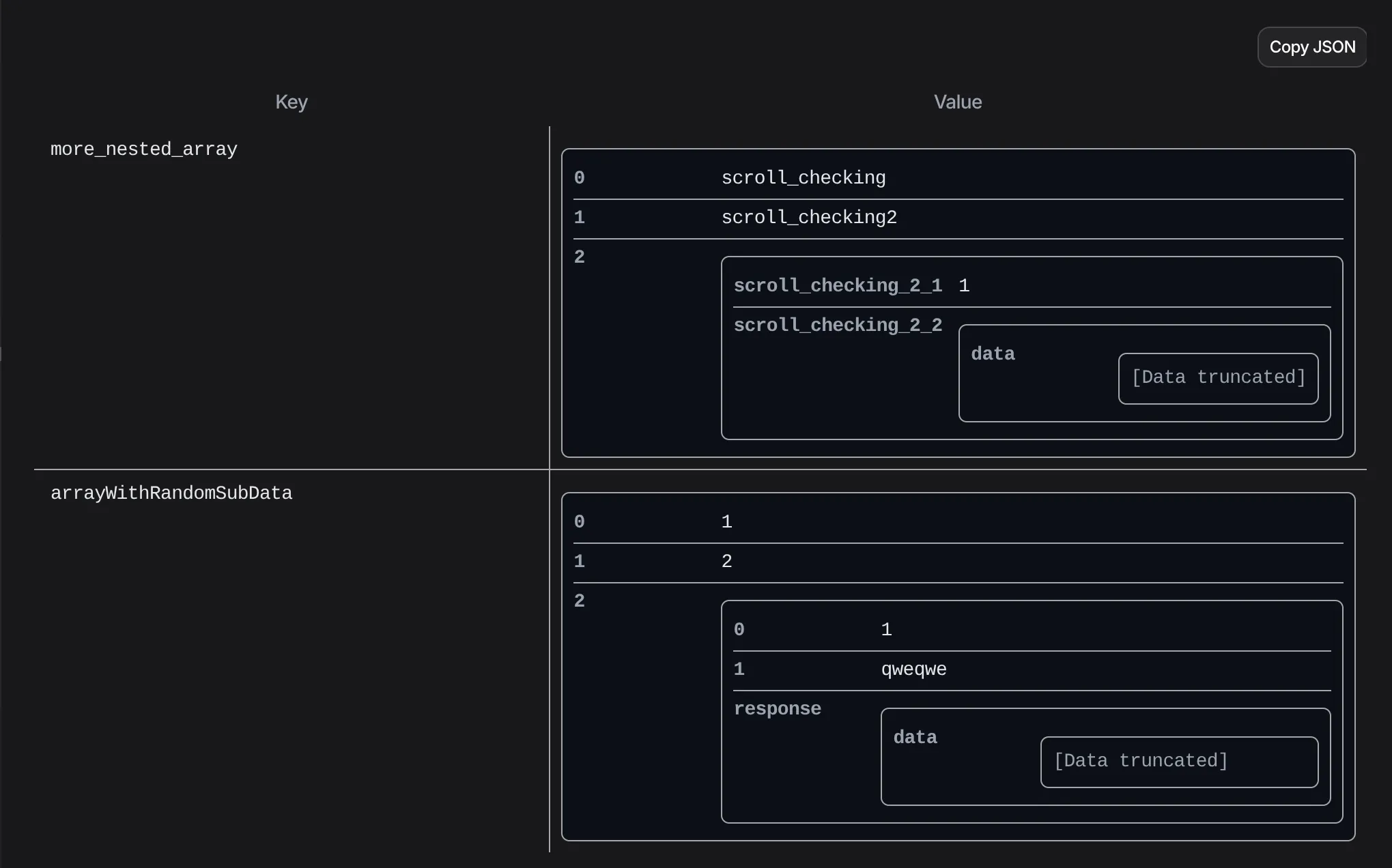Click Data truncated box under response

1179,762
